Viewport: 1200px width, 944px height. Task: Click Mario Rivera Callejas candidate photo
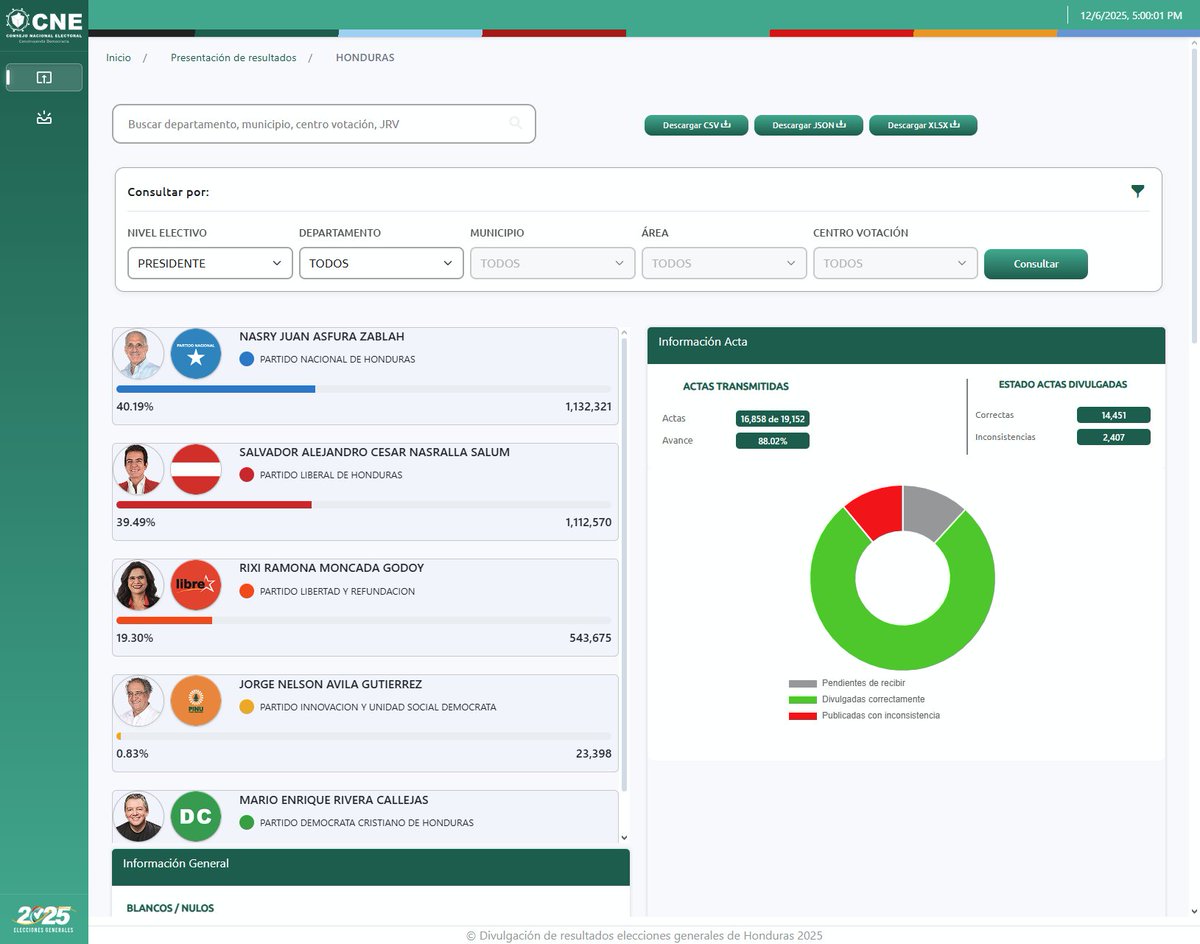click(x=139, y=816)
